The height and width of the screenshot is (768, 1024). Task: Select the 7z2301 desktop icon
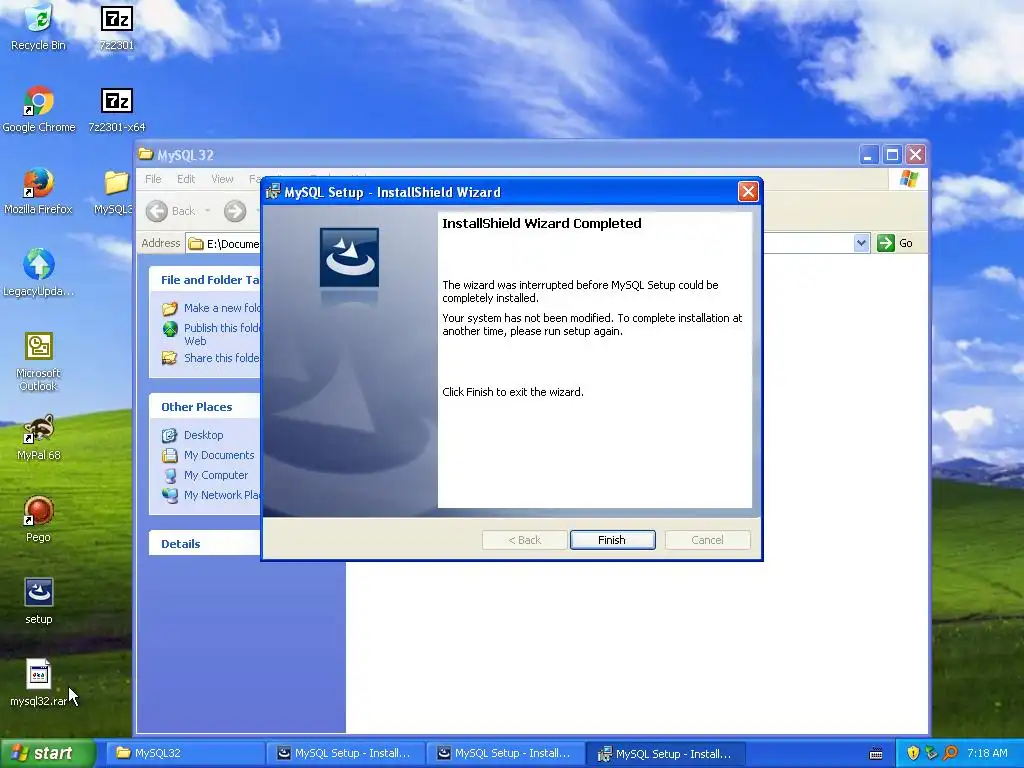[117, 26]
